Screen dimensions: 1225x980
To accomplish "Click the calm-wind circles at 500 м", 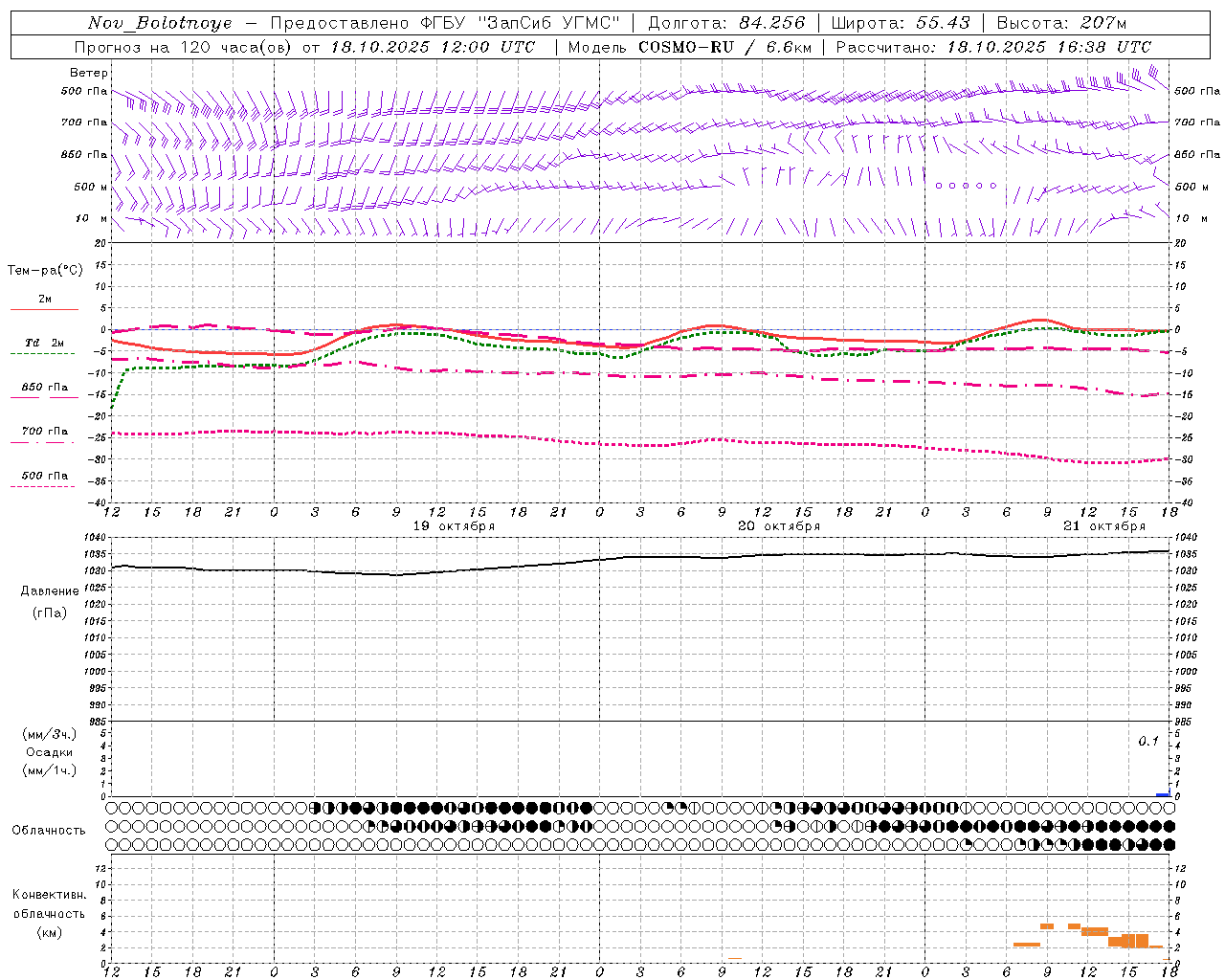I will pyautogui.click(x=966, y=186).
